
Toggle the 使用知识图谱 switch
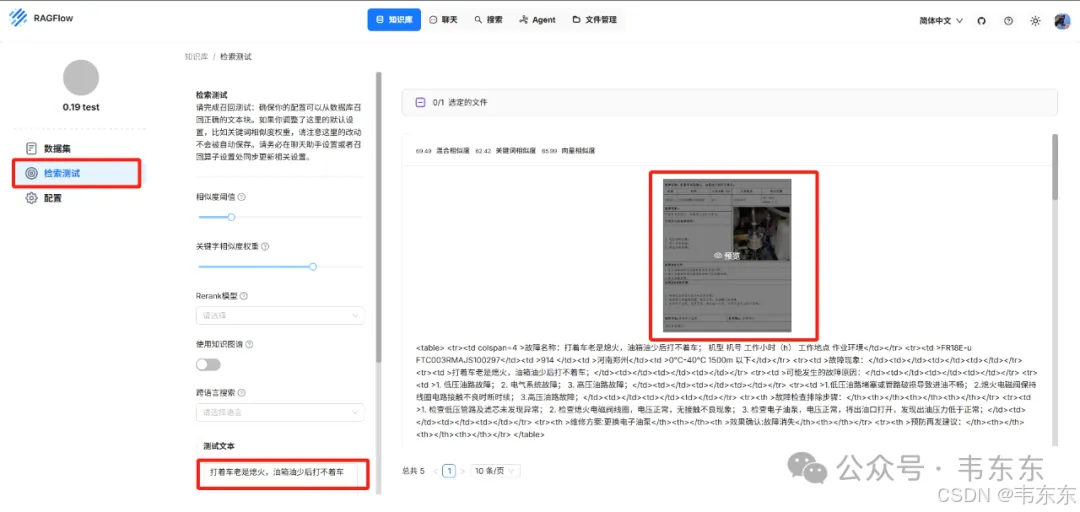coord(208,365)
